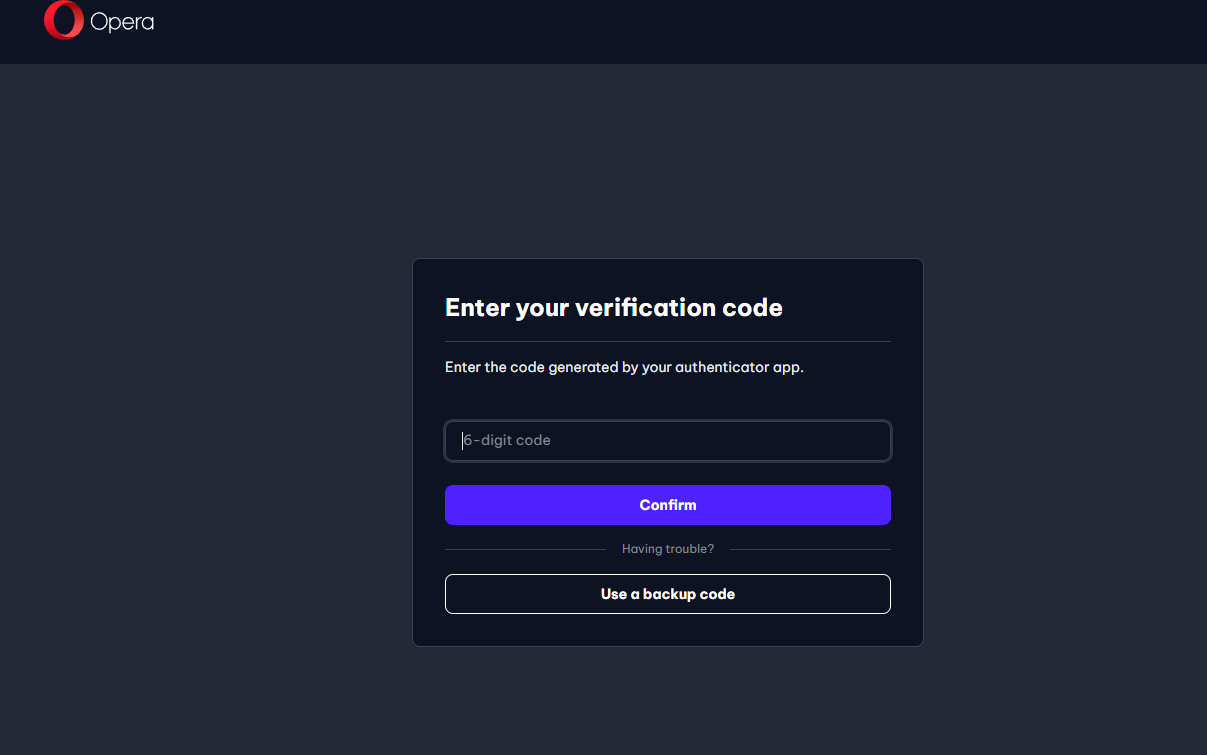
Task: Click empty header bar right of Opera
Action: tap(680, 32)
